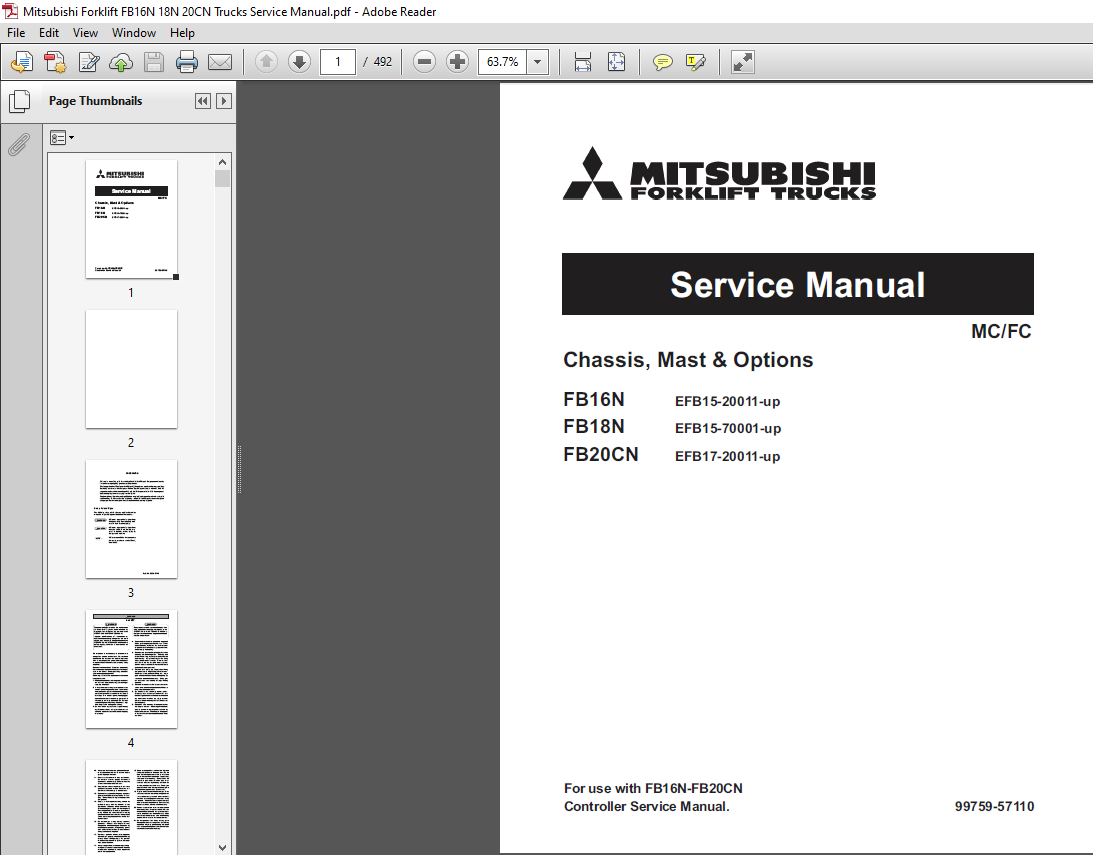Image resolution: width=1093 pixels, height=855 pixels.
Task: Select the highlight text tool icon
Action: tap(696, 62)
